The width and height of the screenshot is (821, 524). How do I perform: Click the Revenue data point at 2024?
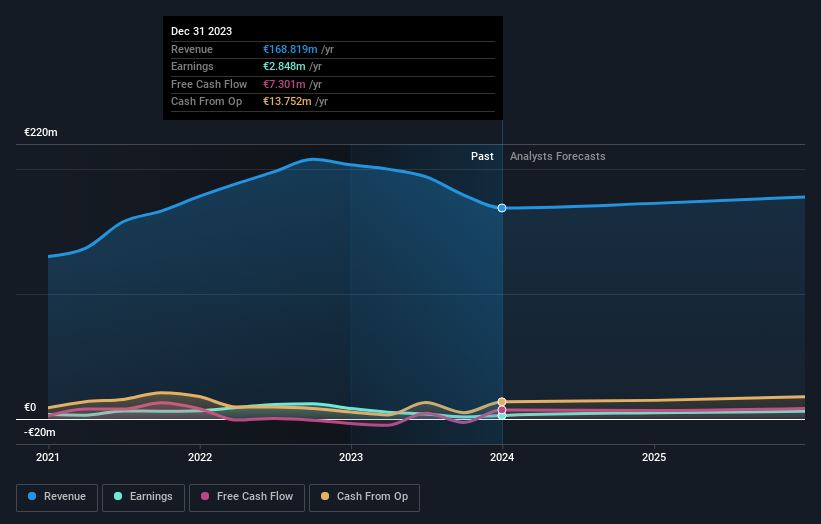click(x=502, y=208)
